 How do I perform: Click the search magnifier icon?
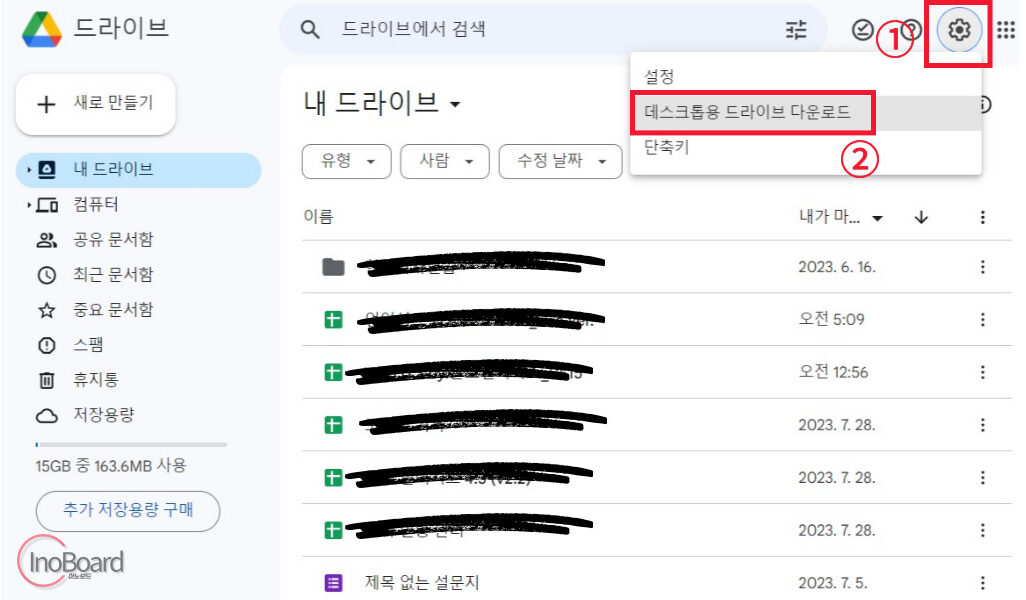310,29
